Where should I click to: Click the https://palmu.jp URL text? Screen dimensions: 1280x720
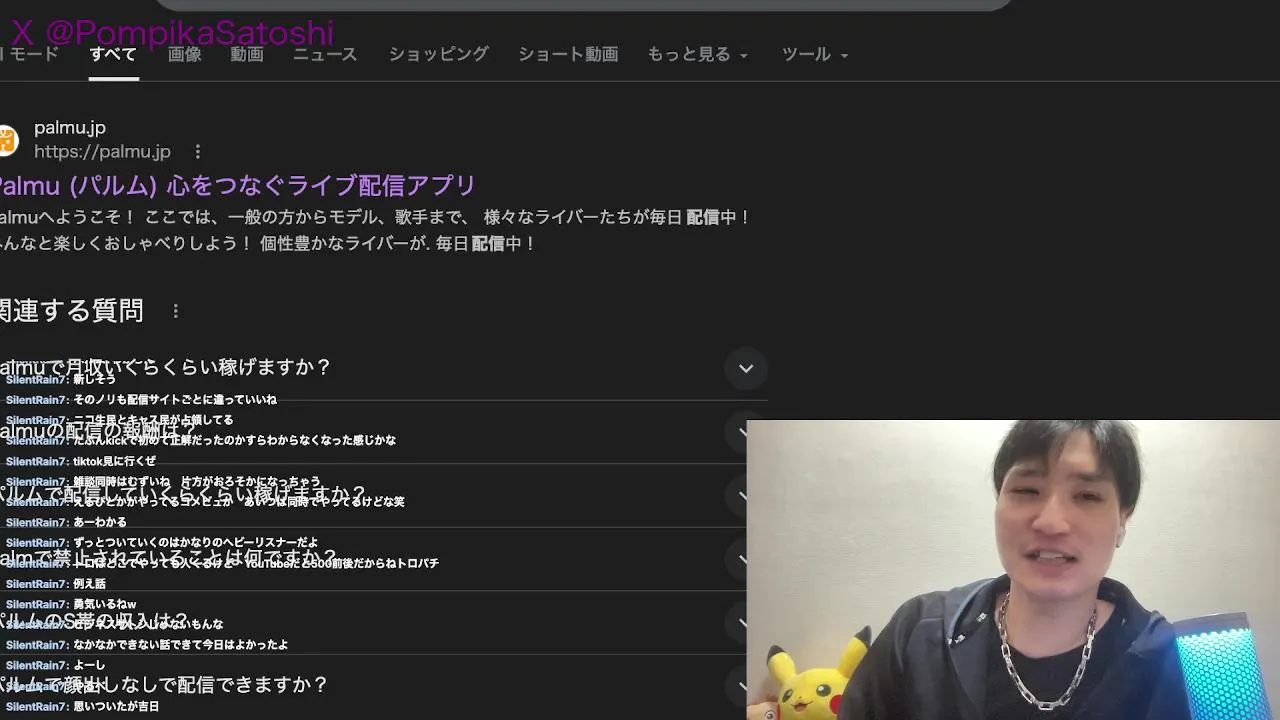pyautogui.click(x=102, y=152)
